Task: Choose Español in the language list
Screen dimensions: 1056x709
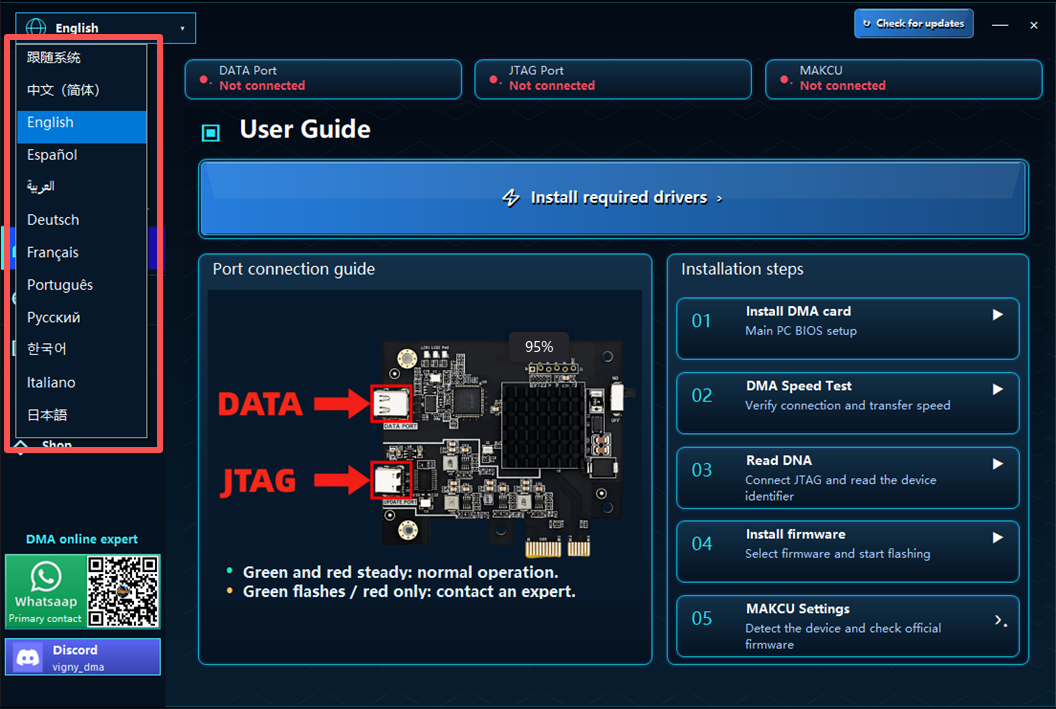Action: (x=81, y=155)
